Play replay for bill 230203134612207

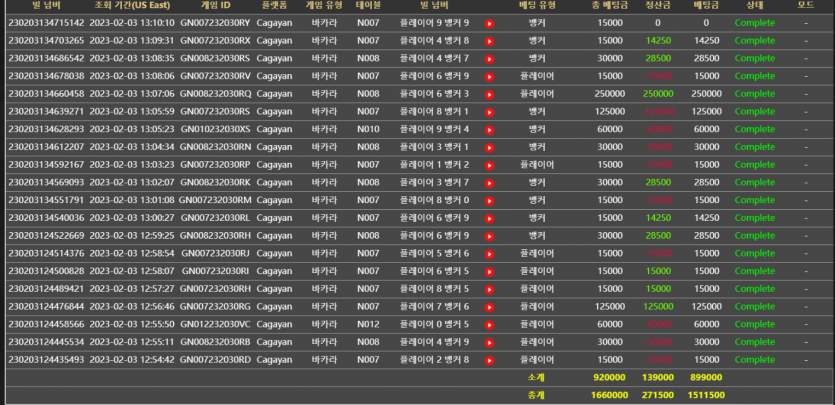tap(489, 147)
